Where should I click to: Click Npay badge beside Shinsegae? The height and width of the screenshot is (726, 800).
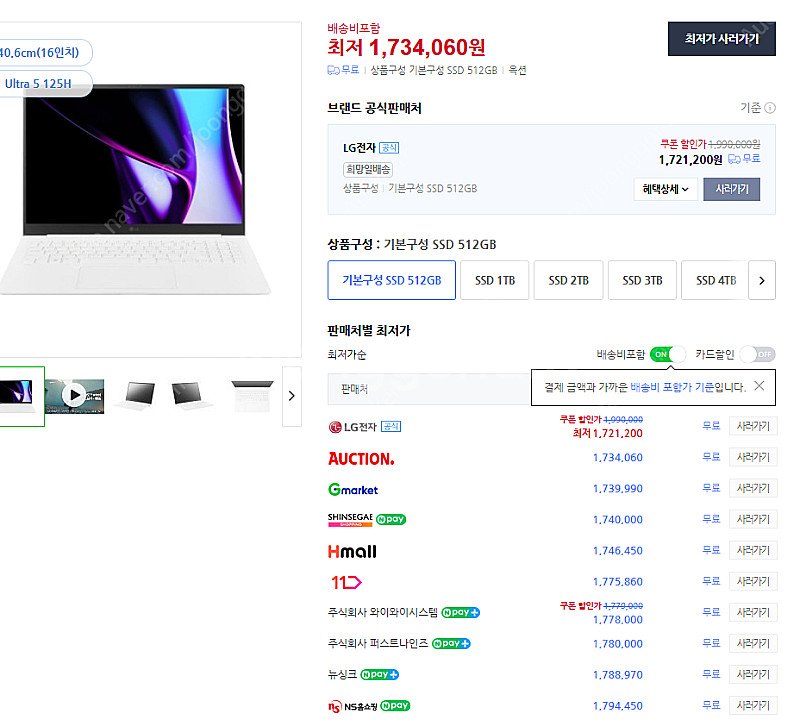point(391,519)
